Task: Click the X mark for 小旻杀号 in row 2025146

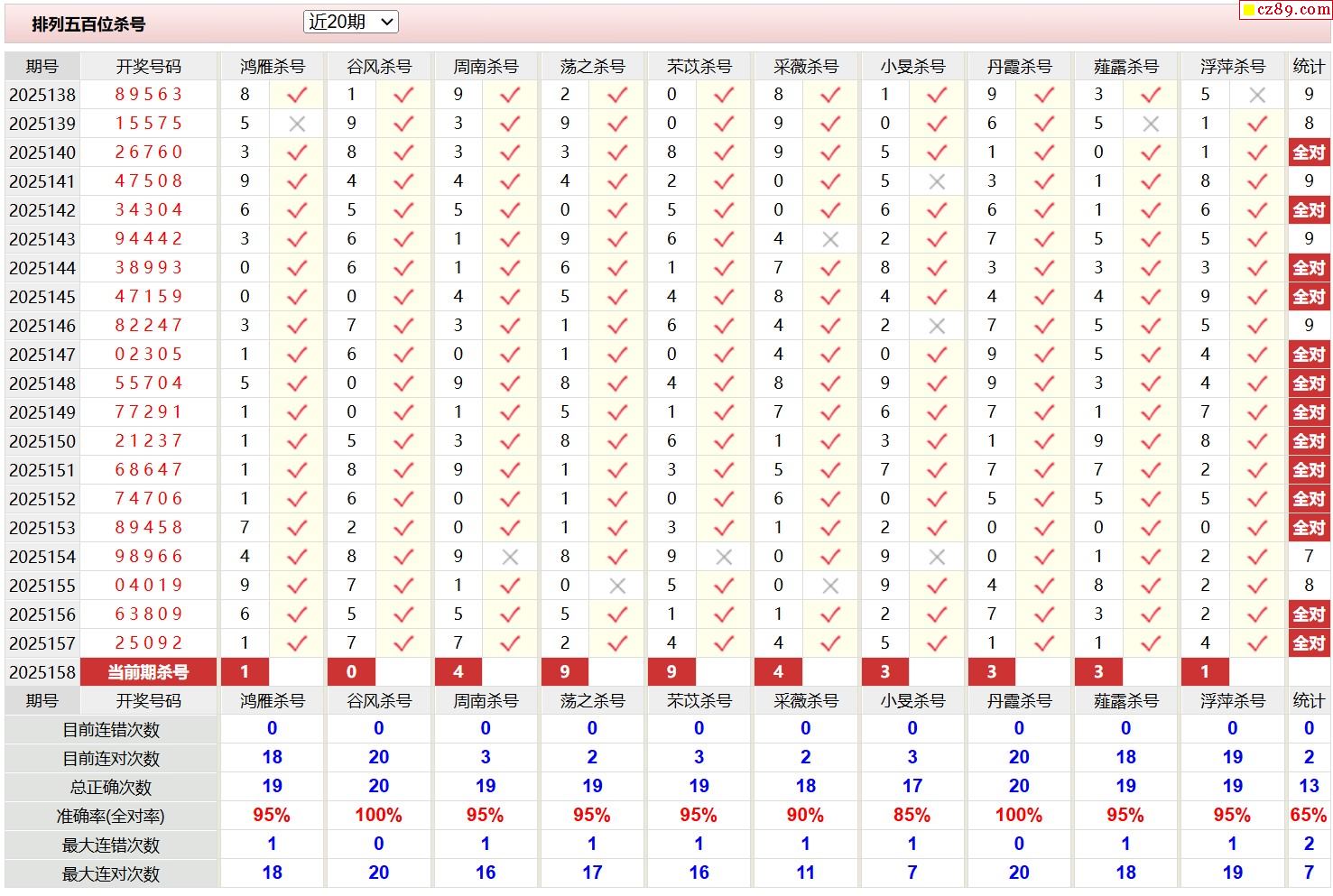Action: pos(937,326)
